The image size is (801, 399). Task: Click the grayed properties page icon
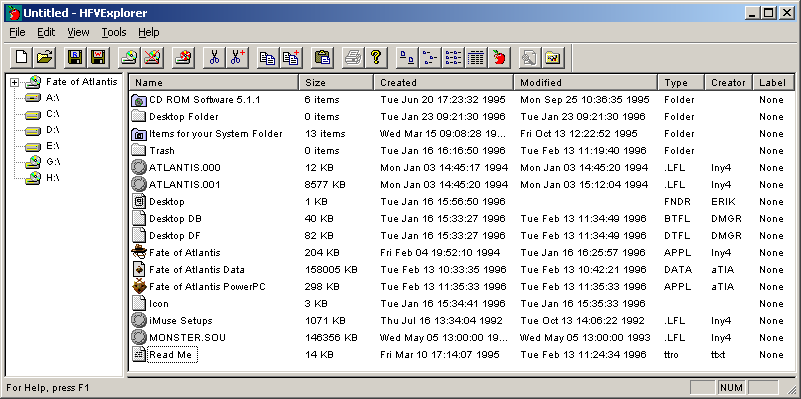coord(530,57)
